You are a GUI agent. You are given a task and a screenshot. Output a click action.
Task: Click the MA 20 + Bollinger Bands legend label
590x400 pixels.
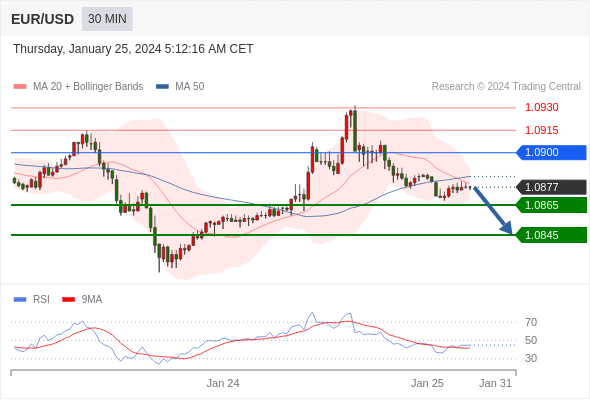pos(88,87)
